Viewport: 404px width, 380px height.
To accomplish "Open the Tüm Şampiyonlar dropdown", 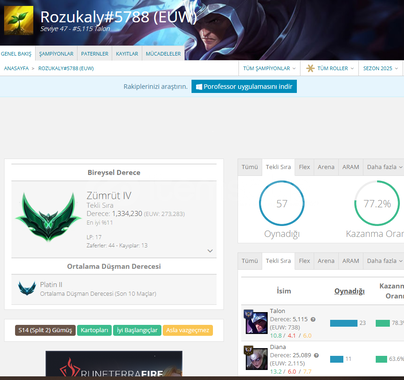I will pos(269,68).
